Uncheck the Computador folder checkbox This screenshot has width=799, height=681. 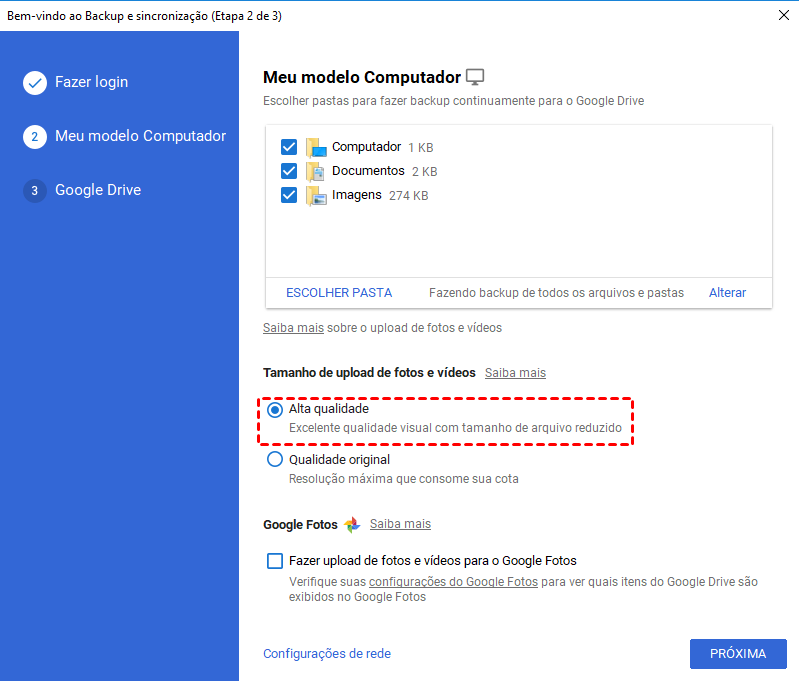point(289,147)
